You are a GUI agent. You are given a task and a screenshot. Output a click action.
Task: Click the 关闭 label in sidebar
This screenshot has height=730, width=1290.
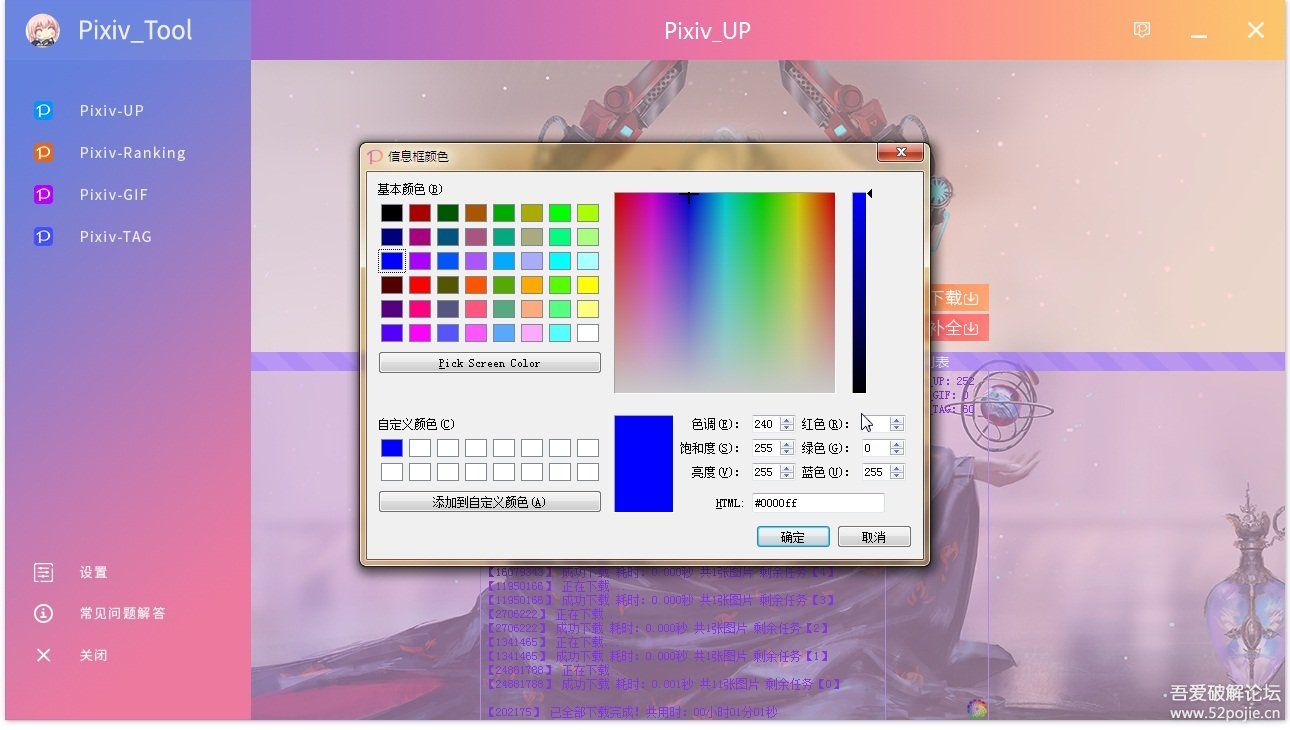(x=94, y=655)
